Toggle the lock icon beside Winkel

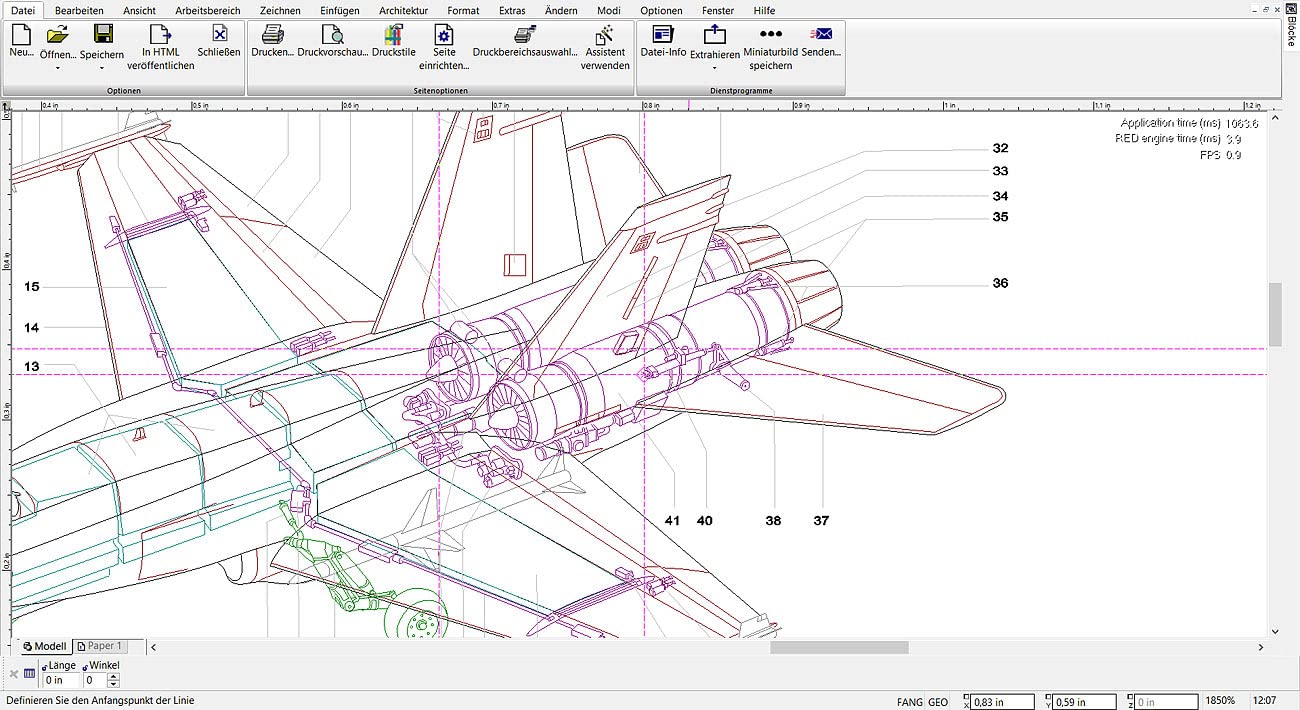[x=86, y=666]
